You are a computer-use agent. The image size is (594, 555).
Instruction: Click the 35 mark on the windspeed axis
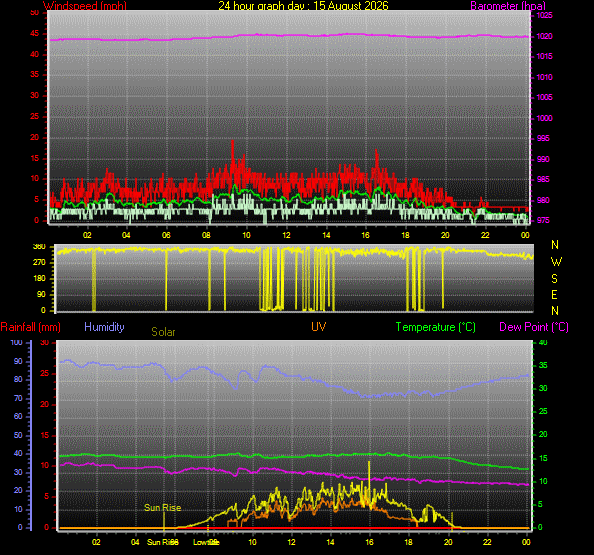tap(34, 74)
